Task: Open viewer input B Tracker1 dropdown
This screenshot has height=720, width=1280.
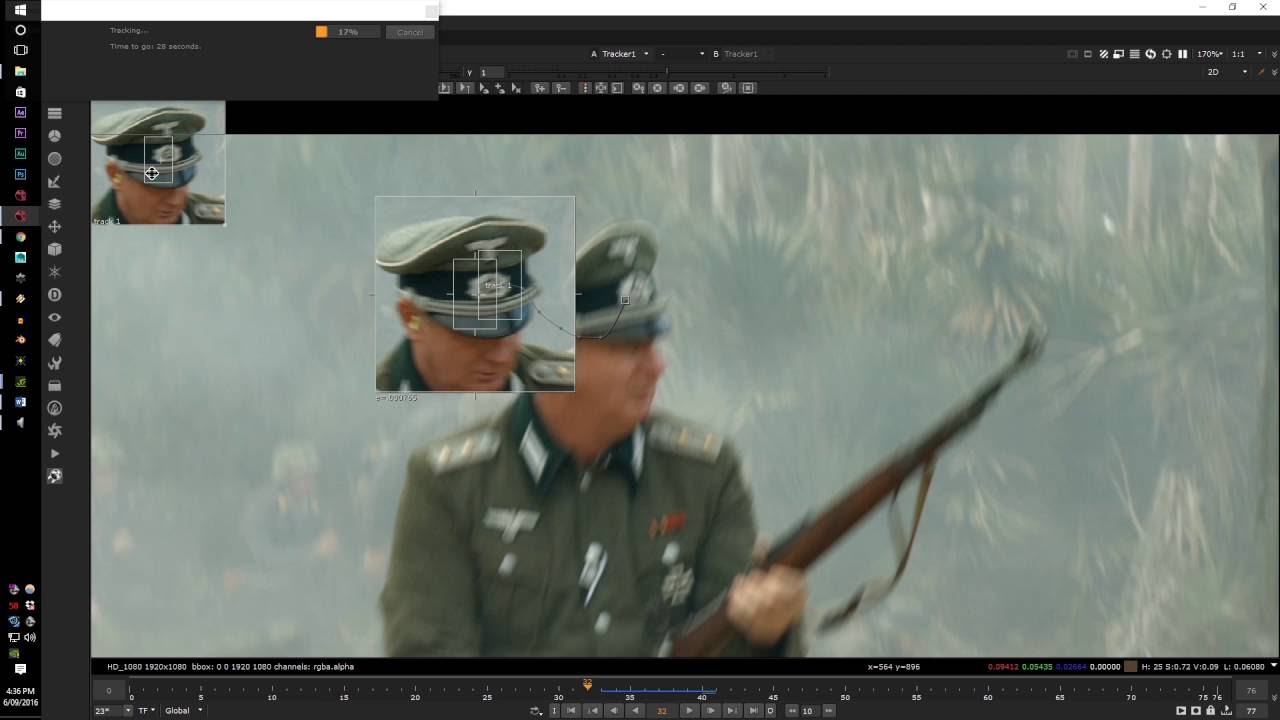Action: [x=741, y=54]
